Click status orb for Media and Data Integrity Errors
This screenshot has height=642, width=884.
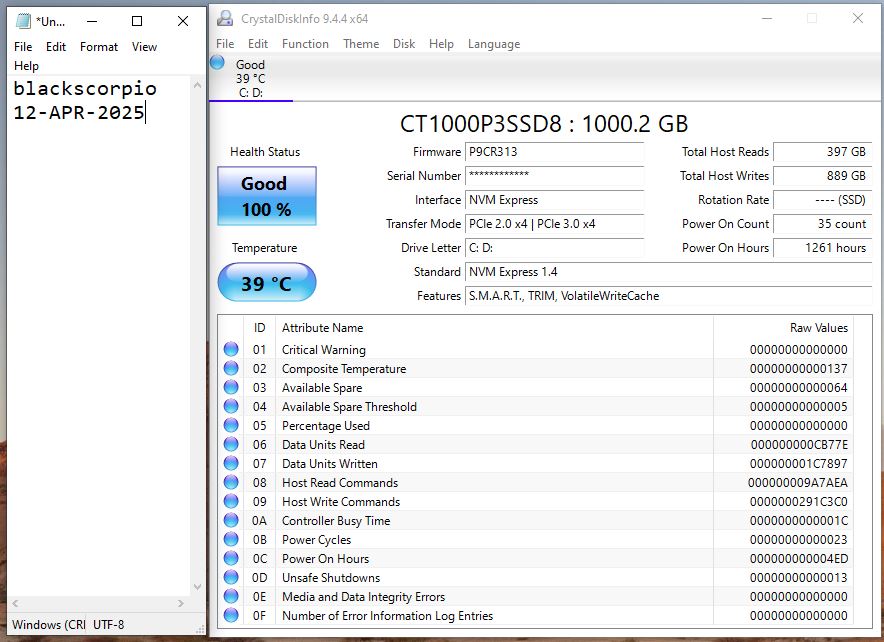click(231, 596)
